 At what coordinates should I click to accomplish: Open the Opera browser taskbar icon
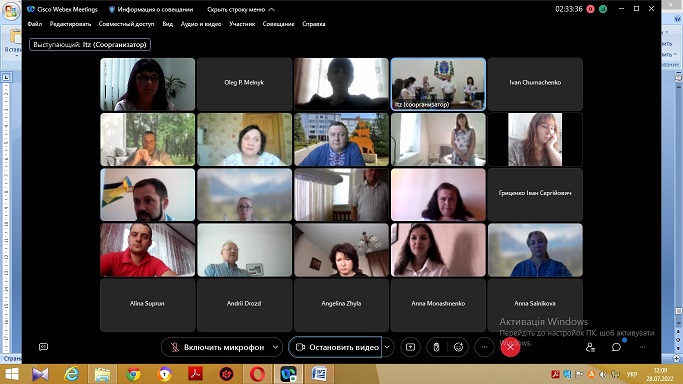click(x=257, y=374)
